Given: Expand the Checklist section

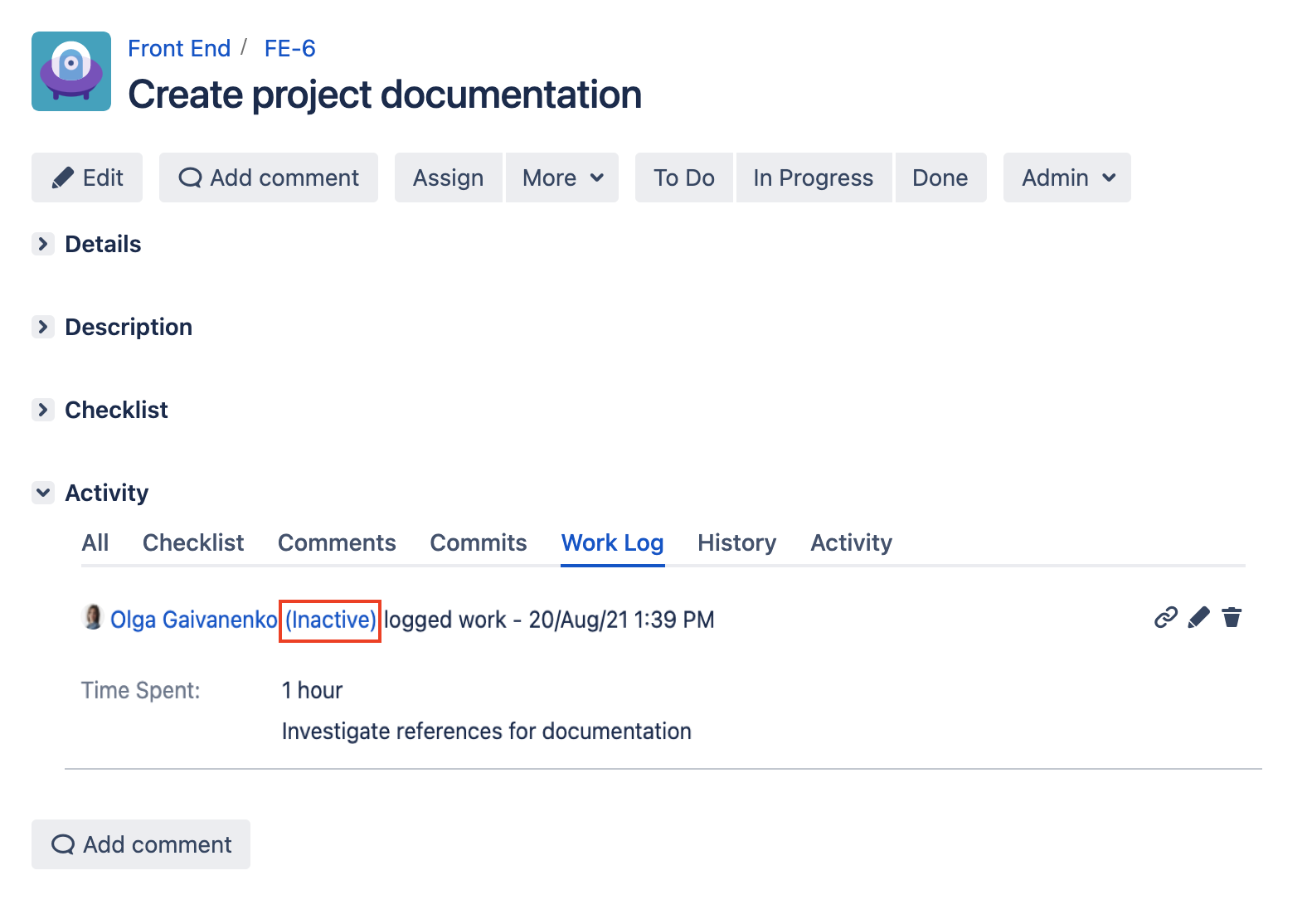Looking at the screenshot, I should 43,410.
